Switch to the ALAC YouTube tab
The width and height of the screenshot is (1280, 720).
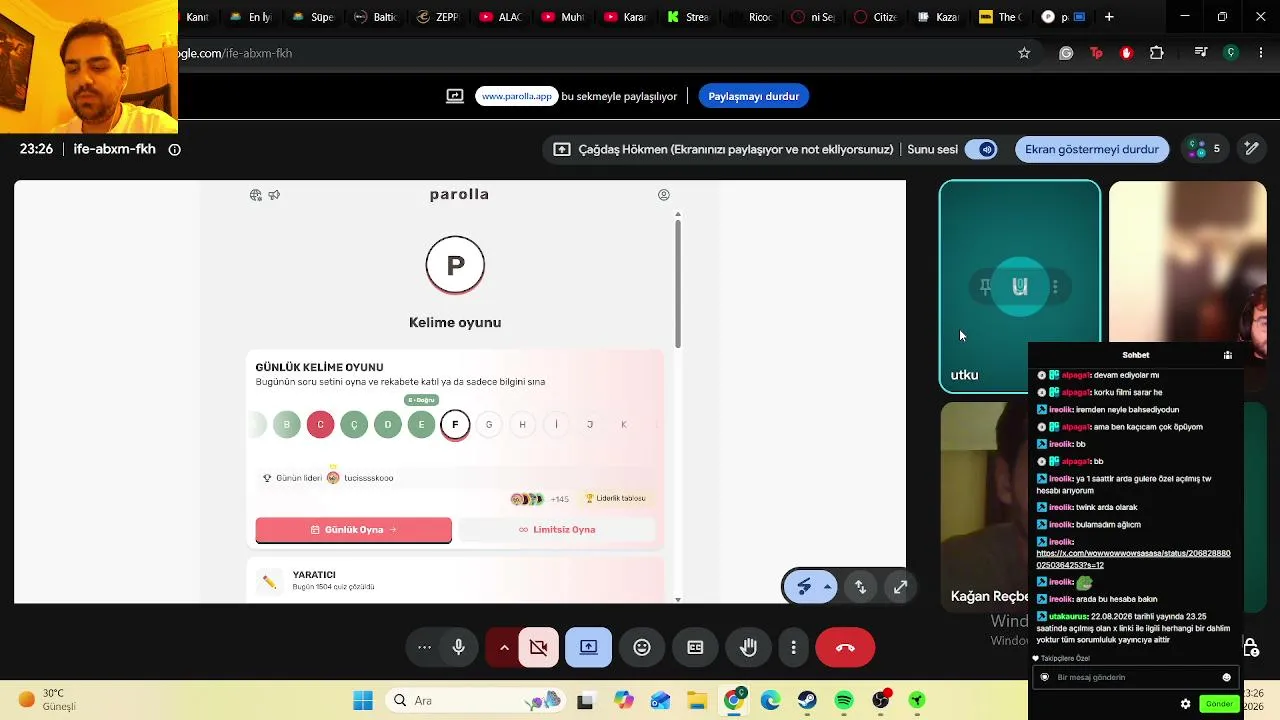(x=500, y=17)
